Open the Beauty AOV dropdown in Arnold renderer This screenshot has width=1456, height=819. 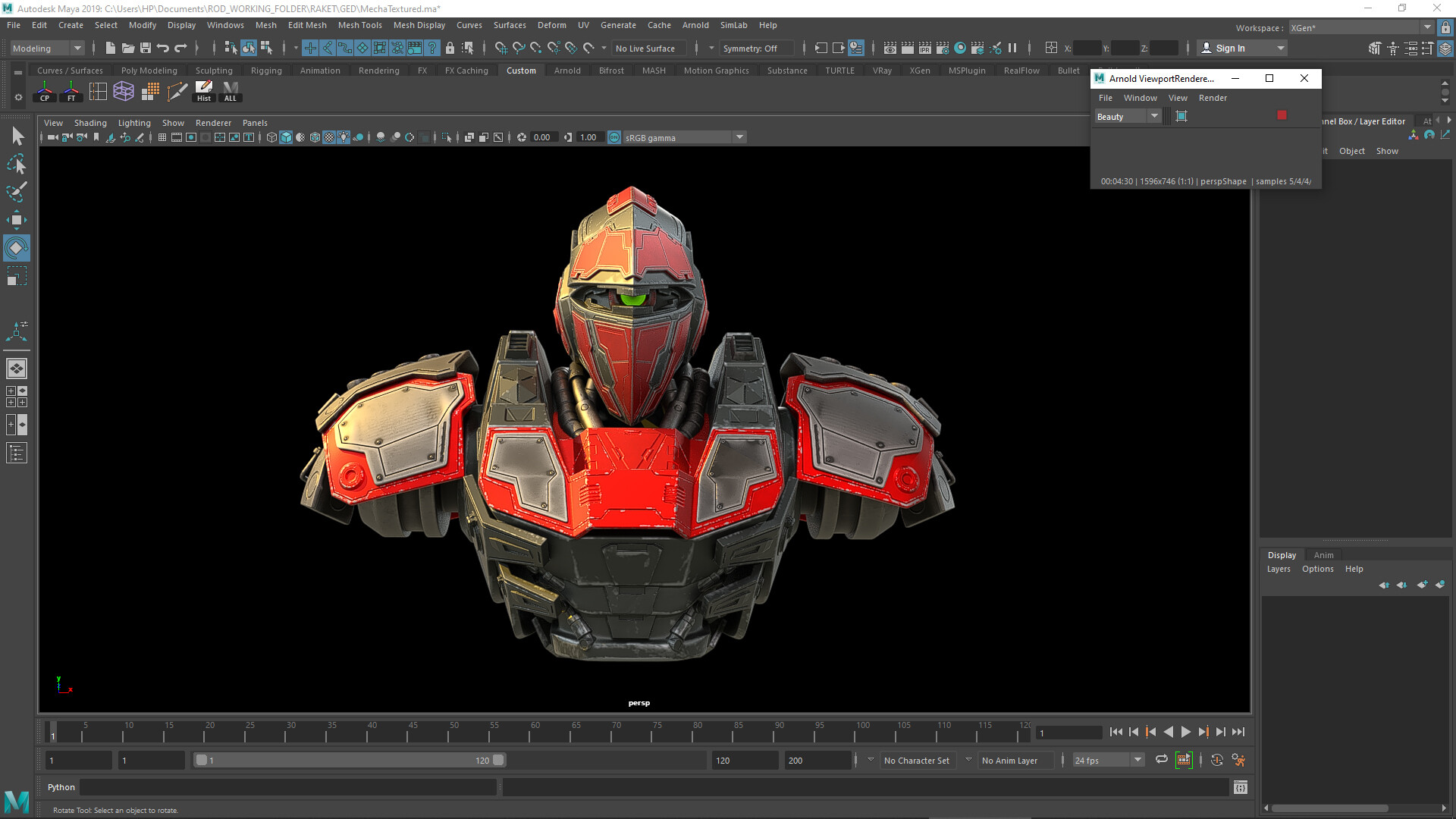(1154, 116)
